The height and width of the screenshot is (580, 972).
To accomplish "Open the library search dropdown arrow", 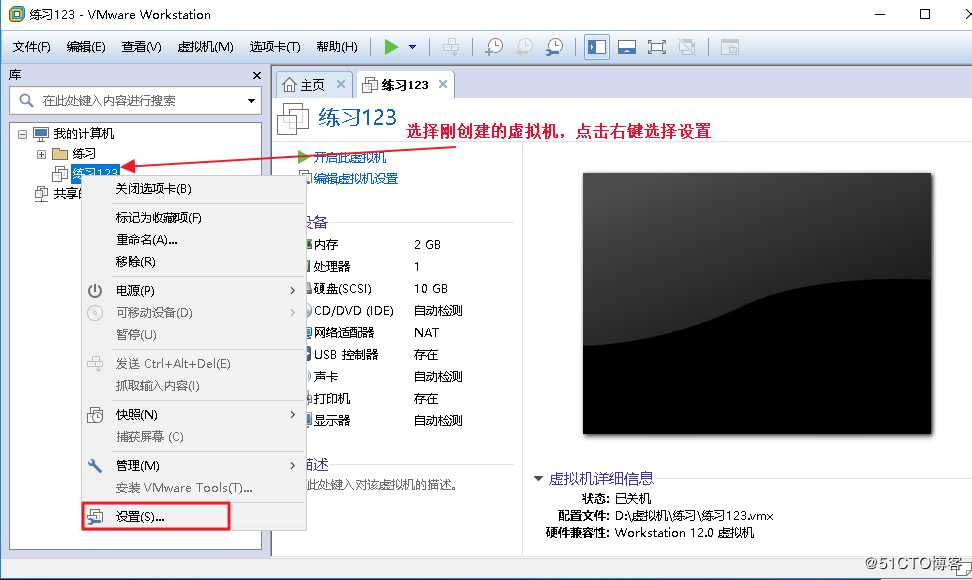I will coord(251,100).
